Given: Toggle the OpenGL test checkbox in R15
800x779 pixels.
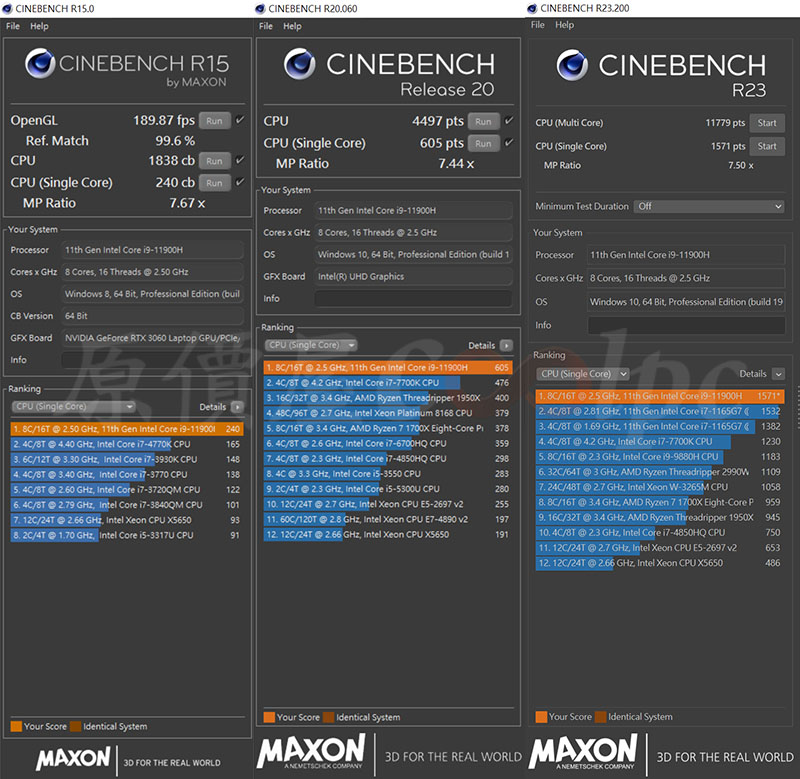Looking at the screenshot, I should coord(239,120).
